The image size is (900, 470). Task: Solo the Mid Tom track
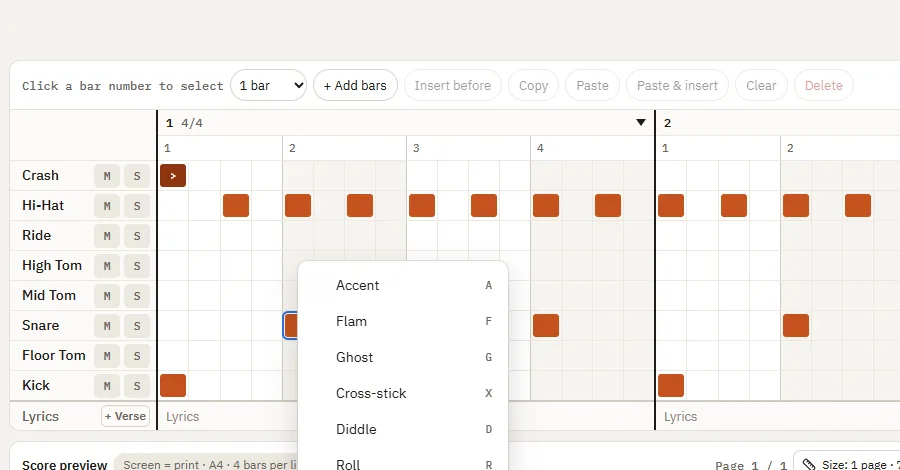click(137, 296)
